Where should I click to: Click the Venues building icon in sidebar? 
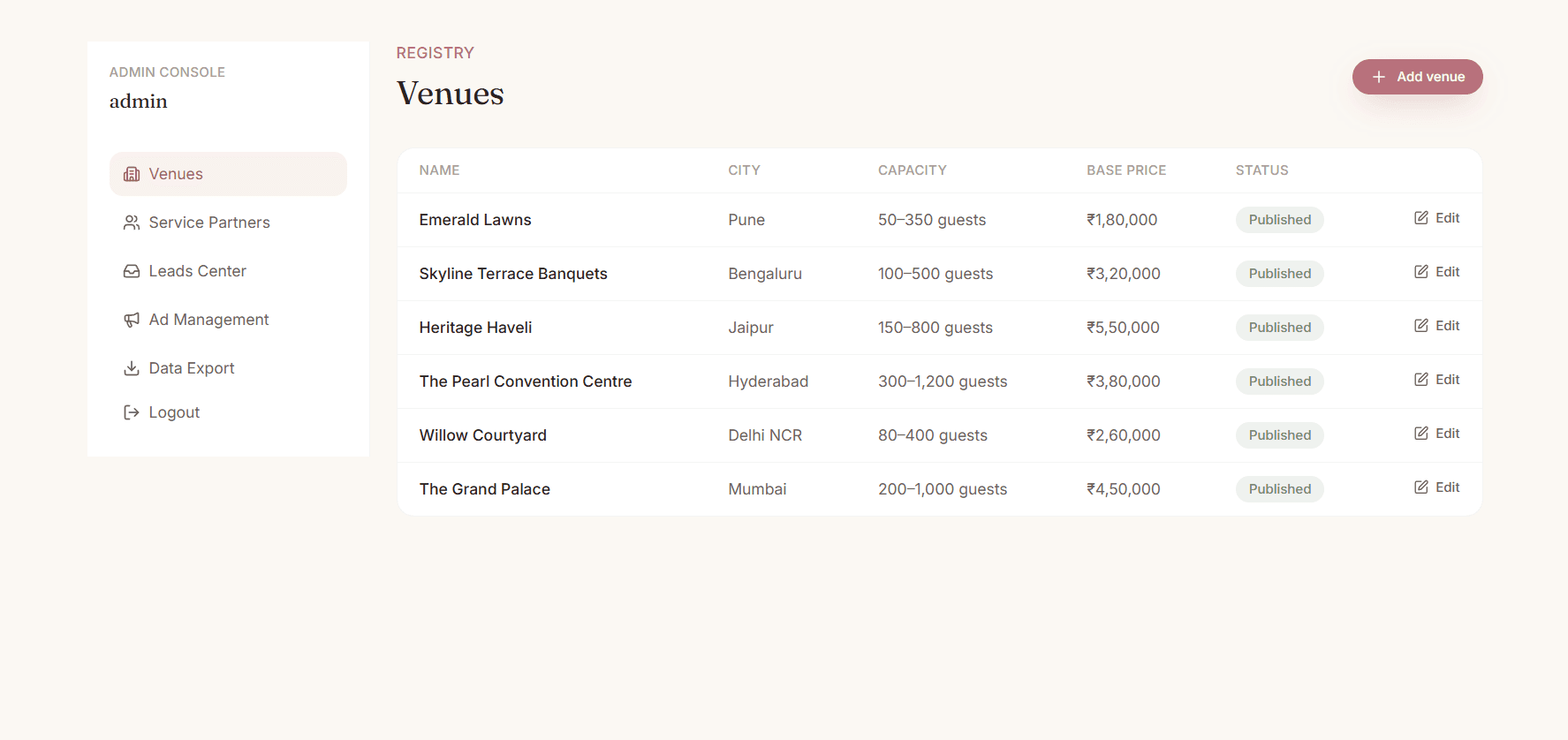[132, 174]
